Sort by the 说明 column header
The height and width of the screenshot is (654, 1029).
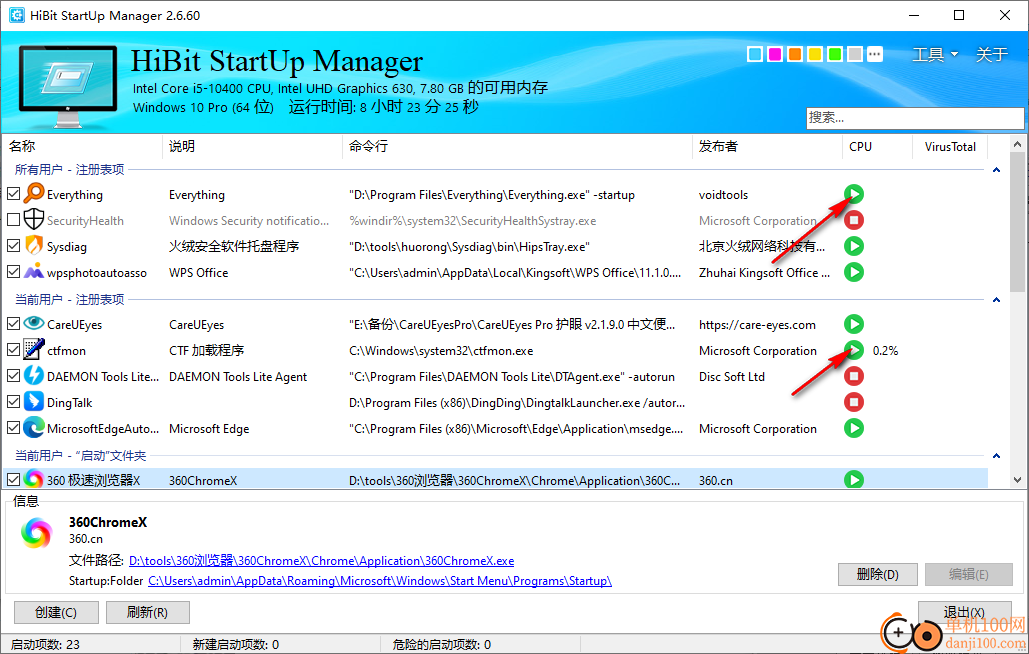point(252,146)
